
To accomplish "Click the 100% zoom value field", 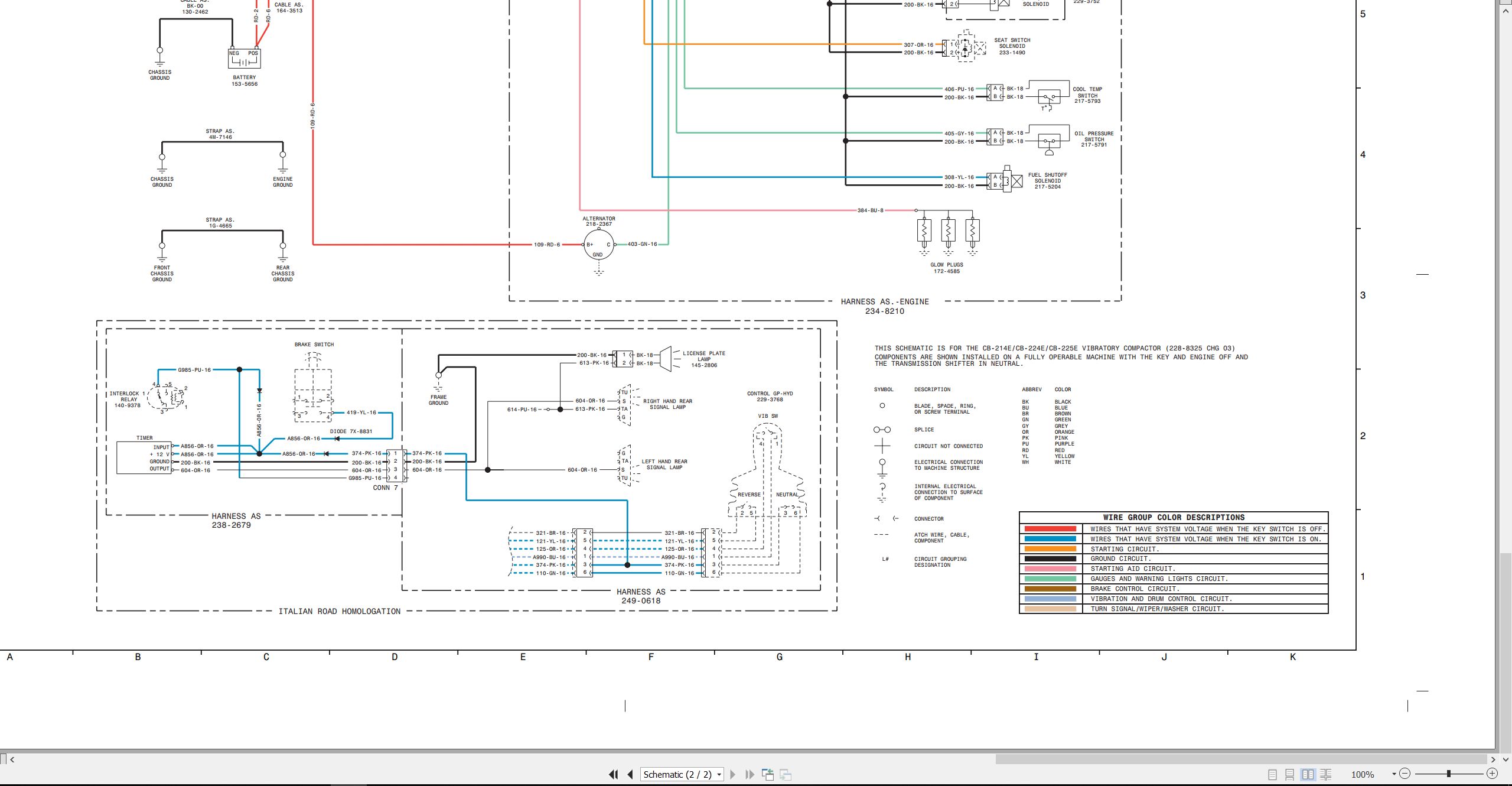I will click(x=1363, y=774).
